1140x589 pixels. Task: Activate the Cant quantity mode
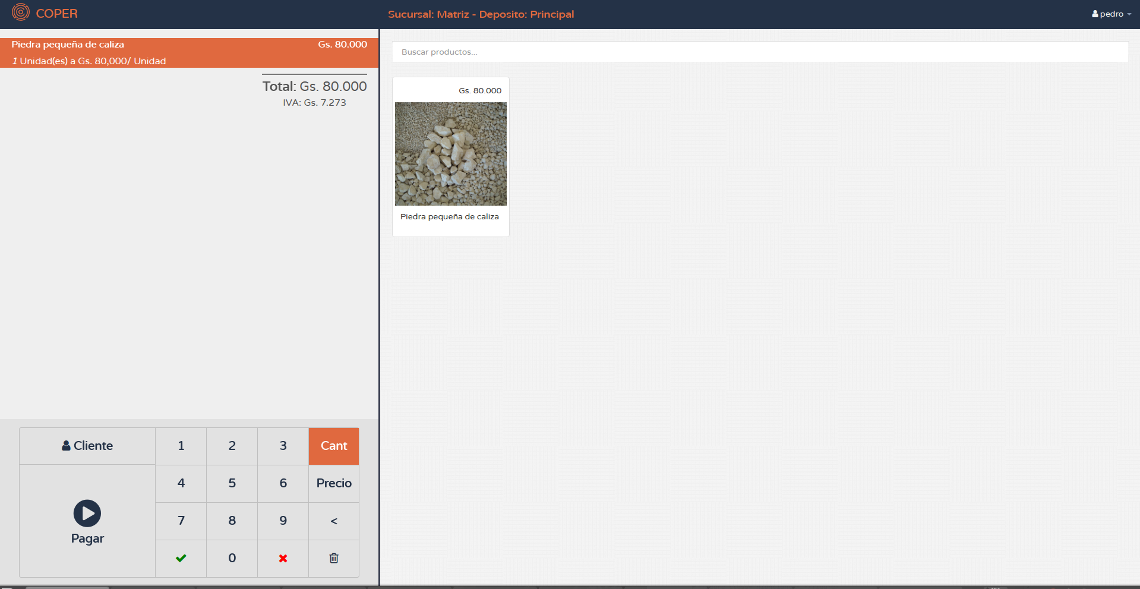tap(334, 446)
